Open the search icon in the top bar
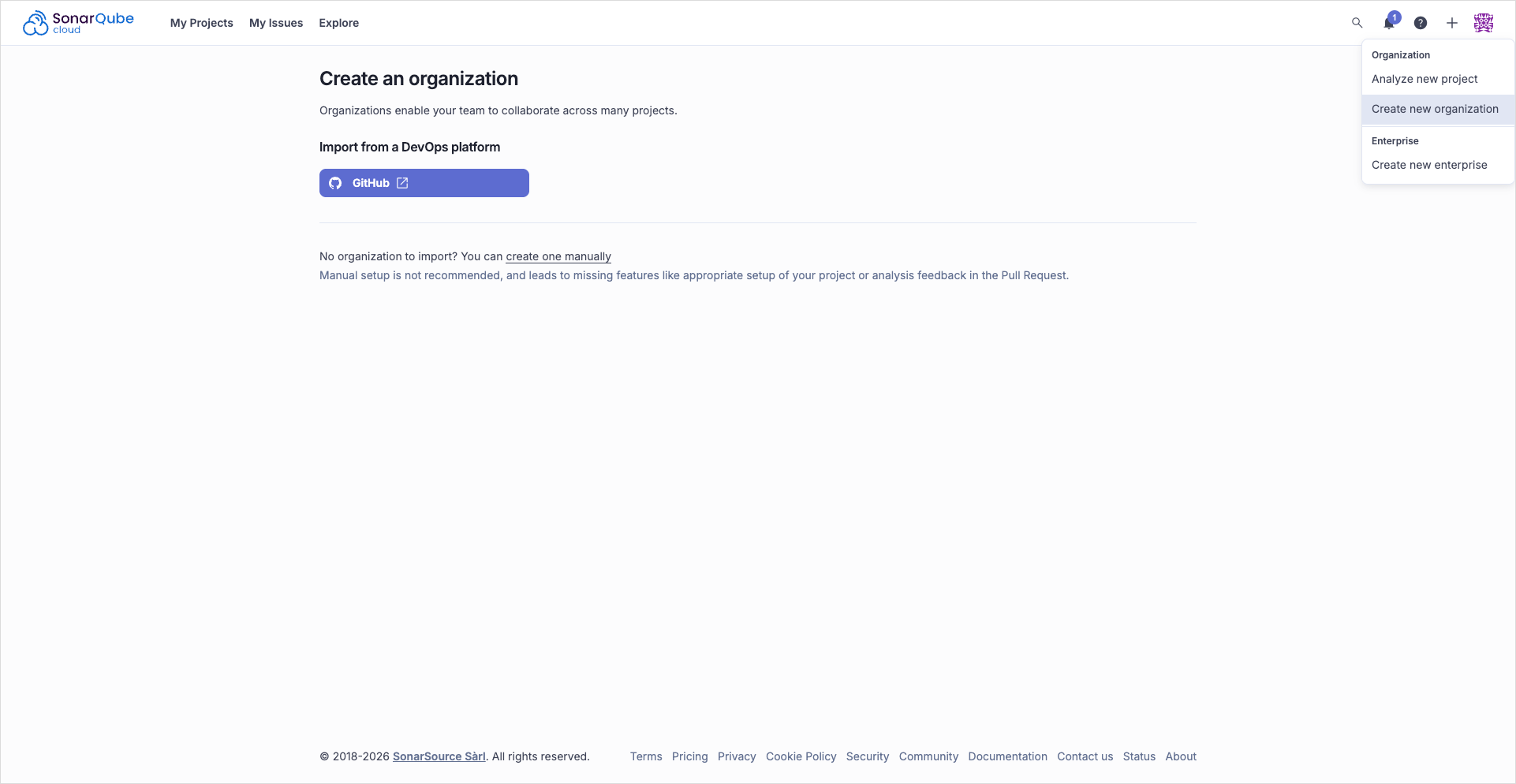 pyautogui.click(x=1356, y=23)
